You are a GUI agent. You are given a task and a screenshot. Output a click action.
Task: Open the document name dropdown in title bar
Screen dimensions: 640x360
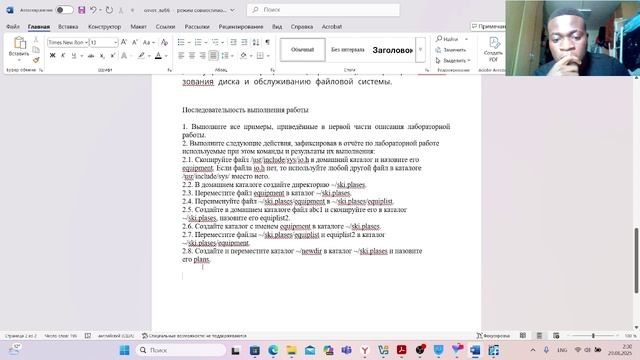click(232, 10)
